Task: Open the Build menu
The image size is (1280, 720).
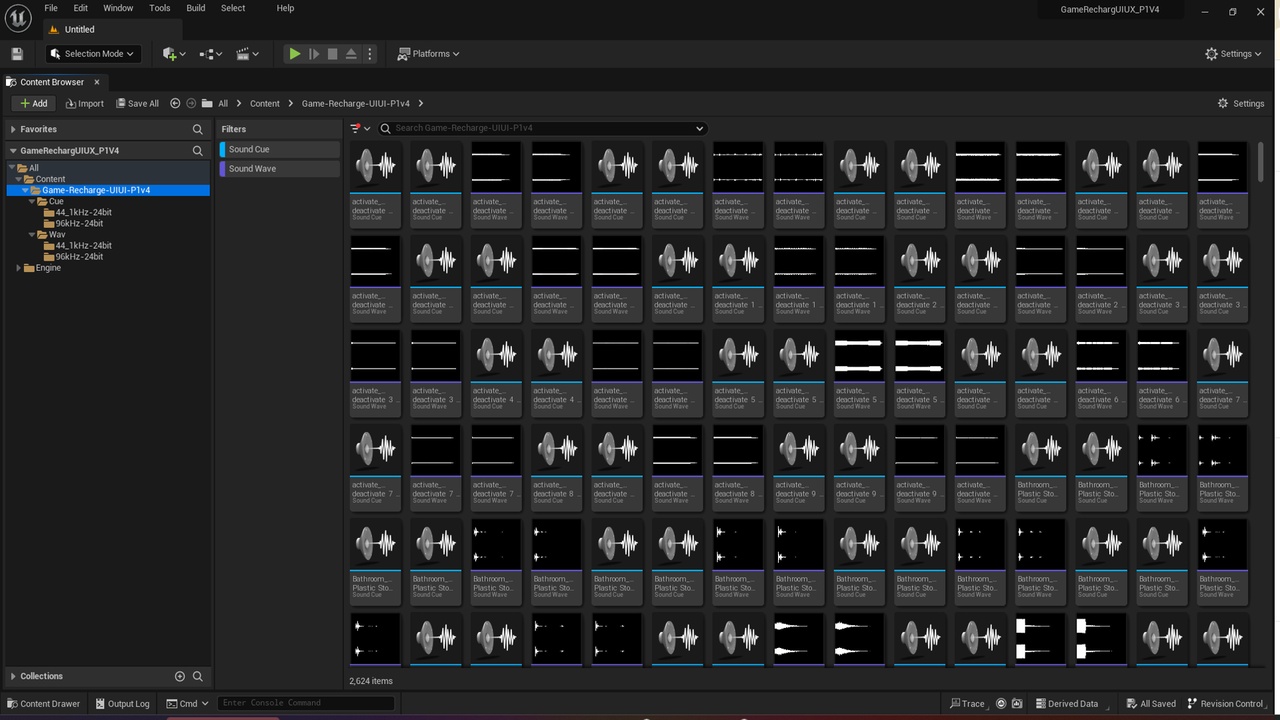Action: (196, 8)
